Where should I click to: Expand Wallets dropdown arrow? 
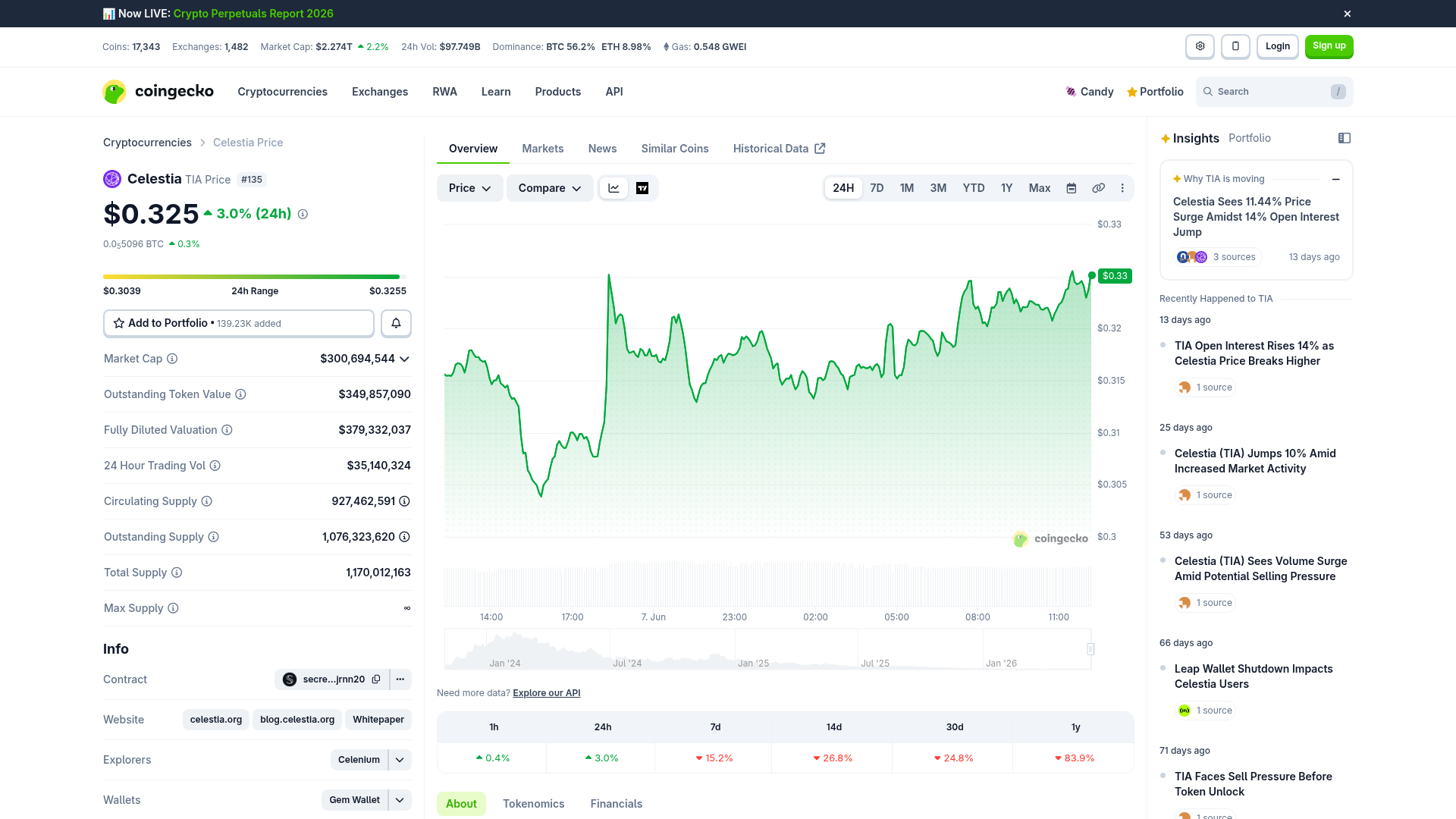[400, 800]
